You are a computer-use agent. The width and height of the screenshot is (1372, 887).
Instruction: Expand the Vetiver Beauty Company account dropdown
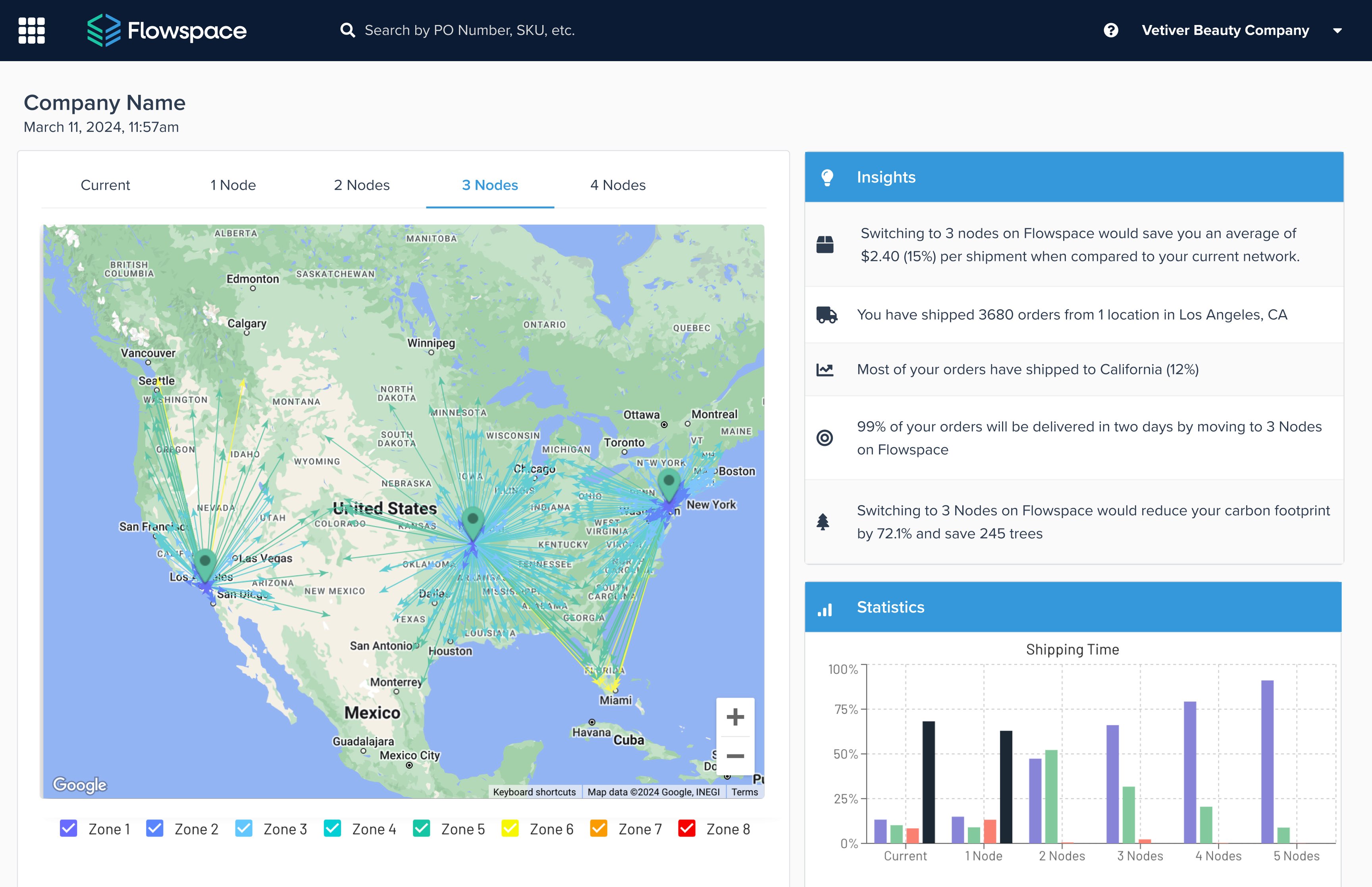tap(1337, 31)
